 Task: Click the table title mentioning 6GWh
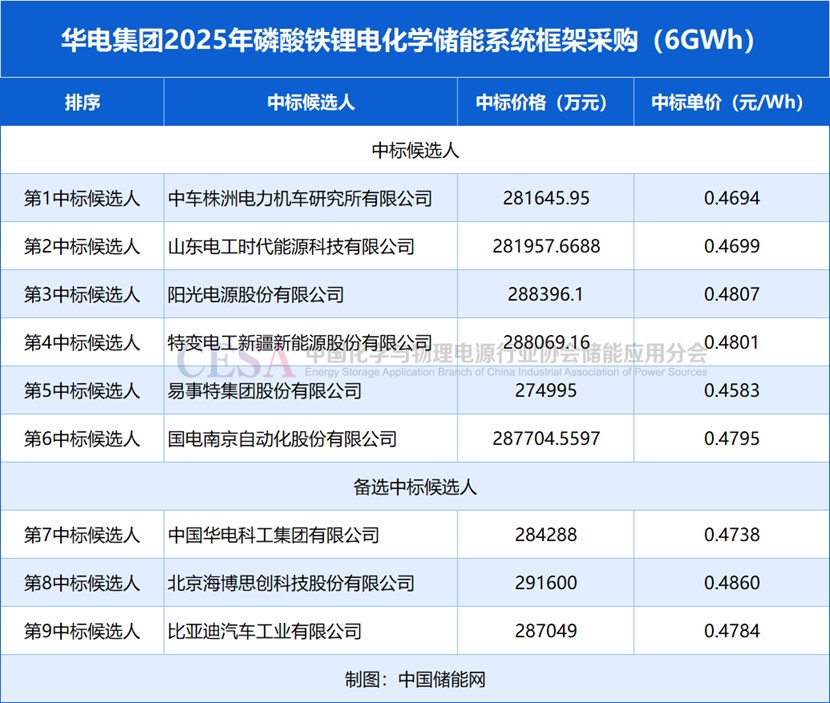[x=414, y=40]
